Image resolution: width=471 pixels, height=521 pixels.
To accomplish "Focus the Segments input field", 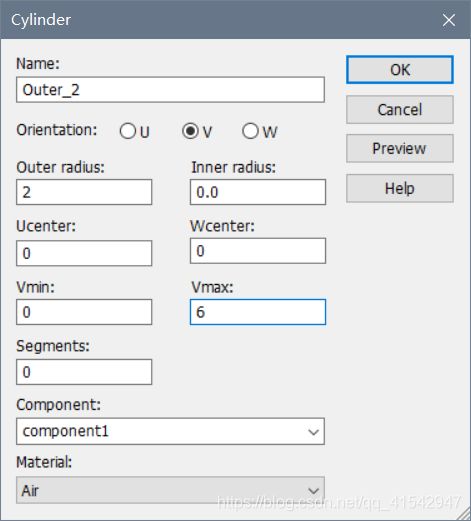I will click(x=84, y=372).
